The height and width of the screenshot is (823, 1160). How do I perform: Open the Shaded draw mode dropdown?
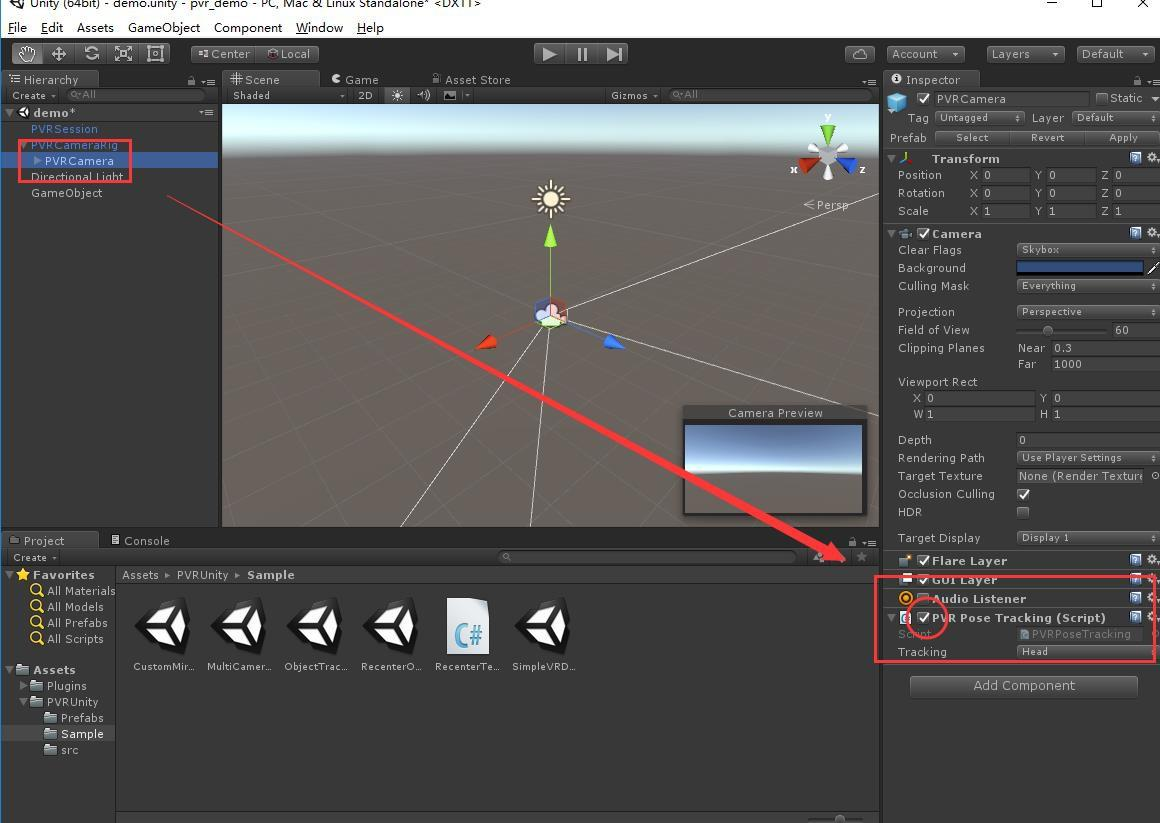point(288,95)
